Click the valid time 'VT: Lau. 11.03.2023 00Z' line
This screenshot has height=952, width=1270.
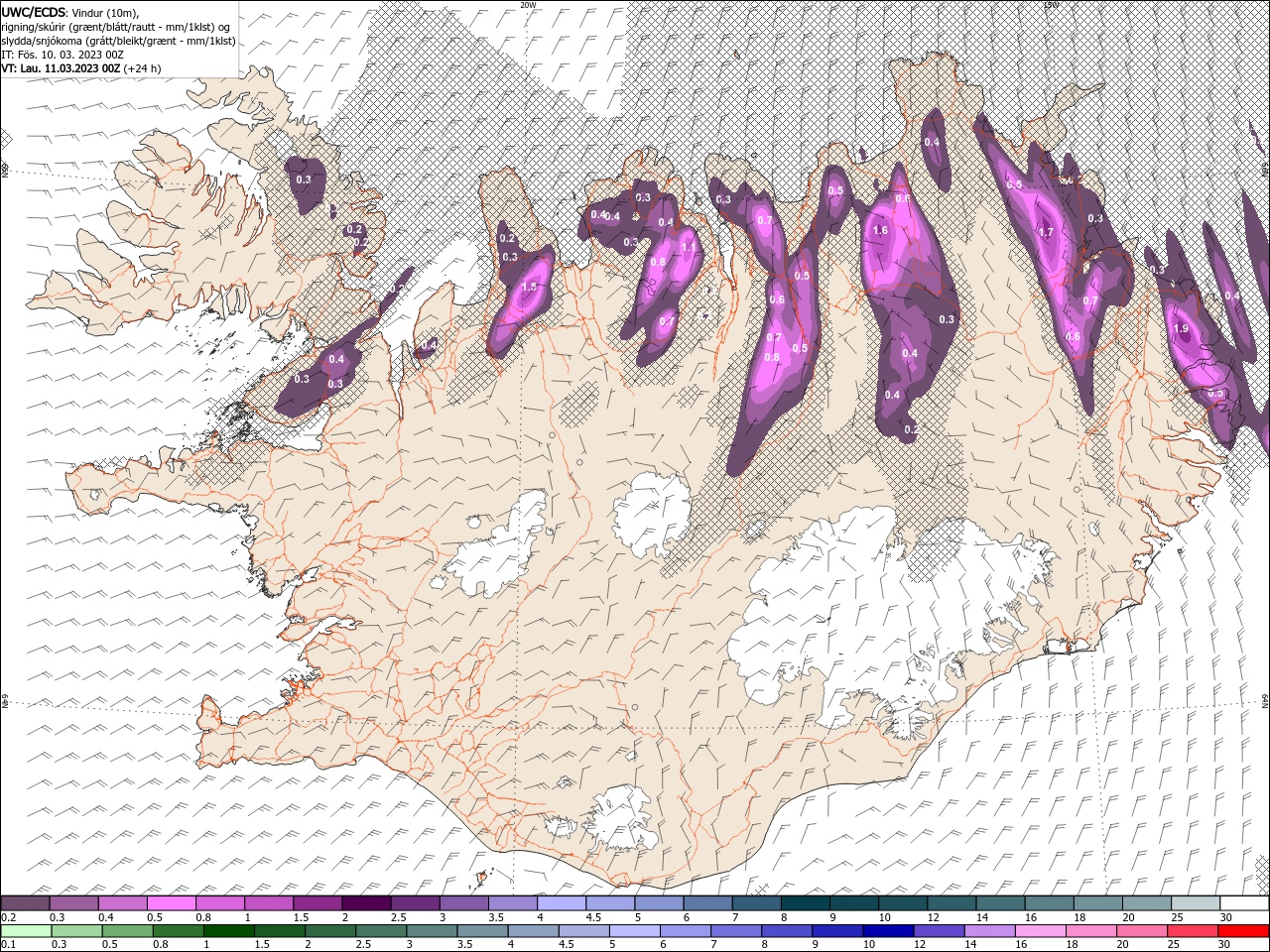coord(81,68)
